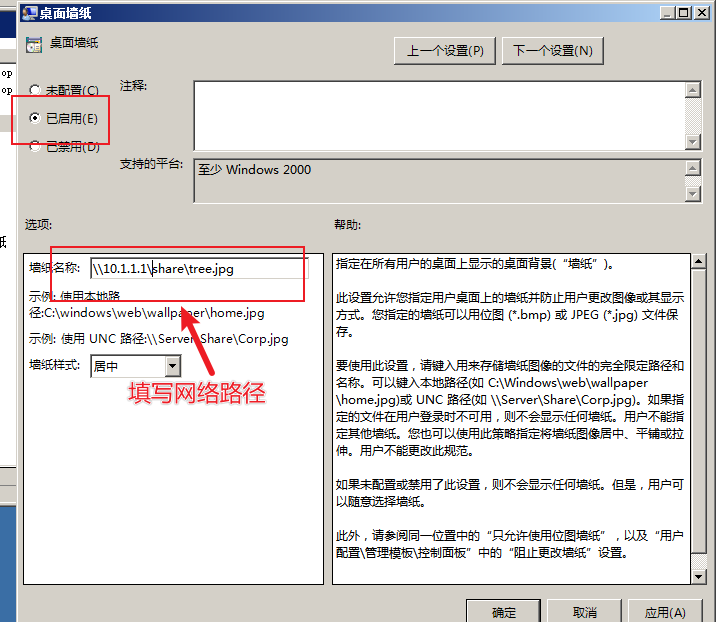The height and width of the screenshot is (622, 716).
Task: Click the example path C:\windows\web\wallpaper\home.jpg
Action: click(x=154, y=313)
